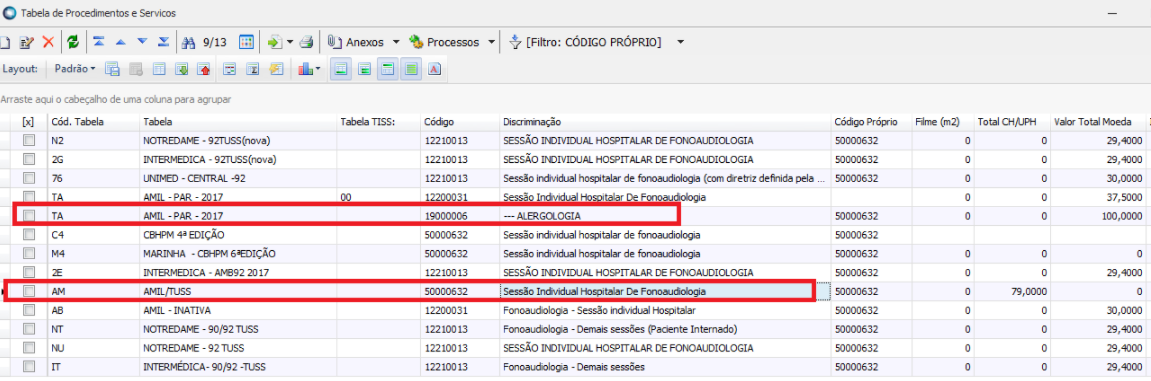Check the box for AMIL - INATIVA row
The height and width of the screenshot is (381, 1151).
point(28,311)
